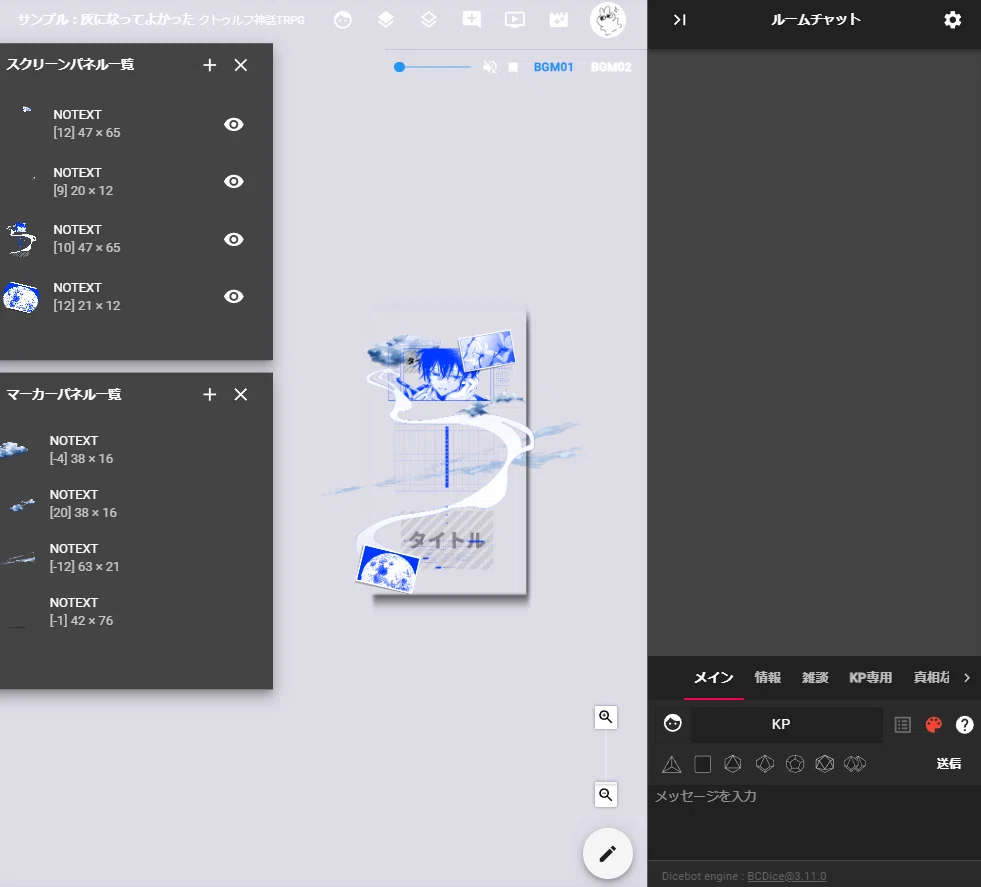Stop BGM playback square button
This screenshot has height=887, width=981.
click(x=513, y=67)
